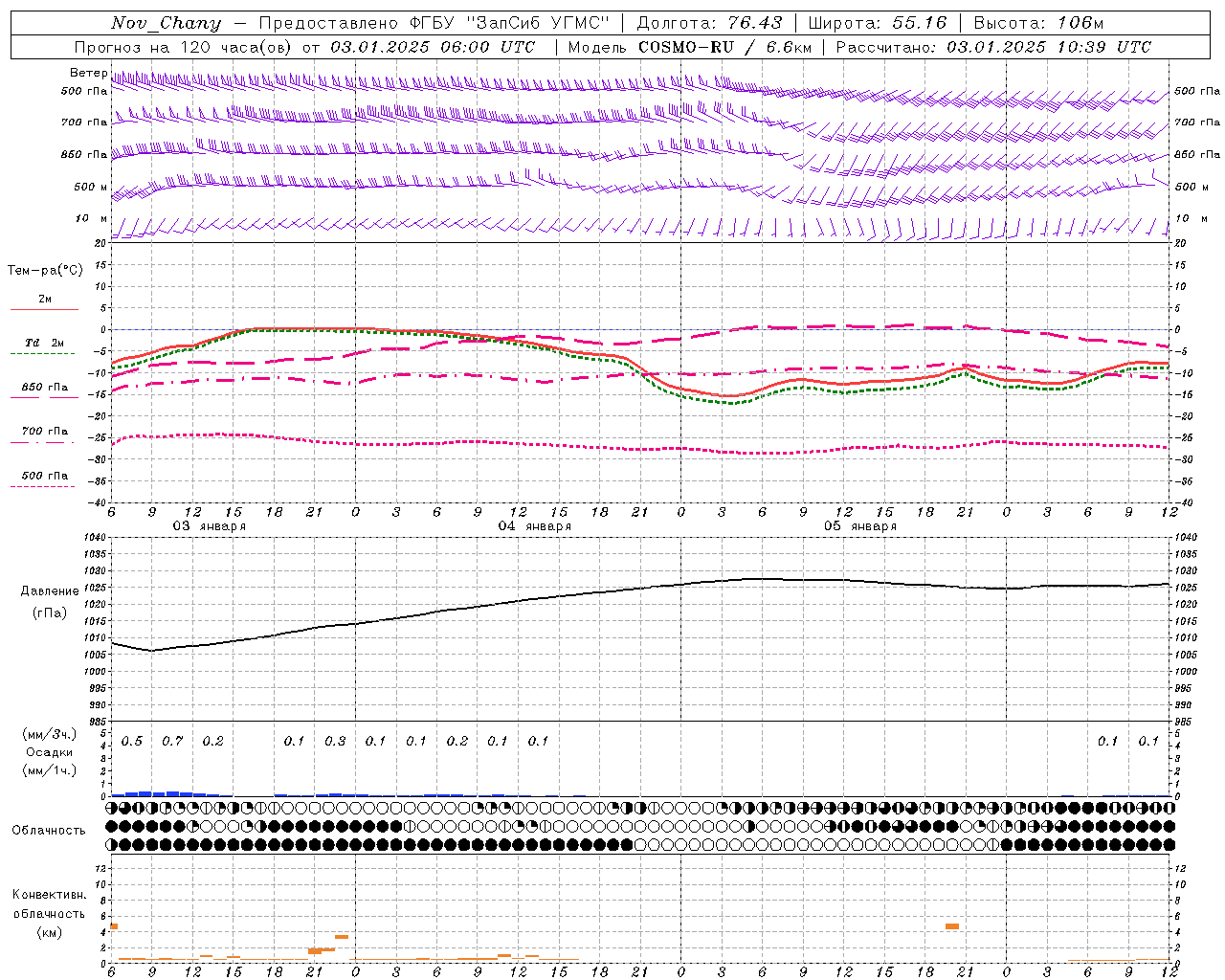Click the Nov_Chany station title

point(166,23)
